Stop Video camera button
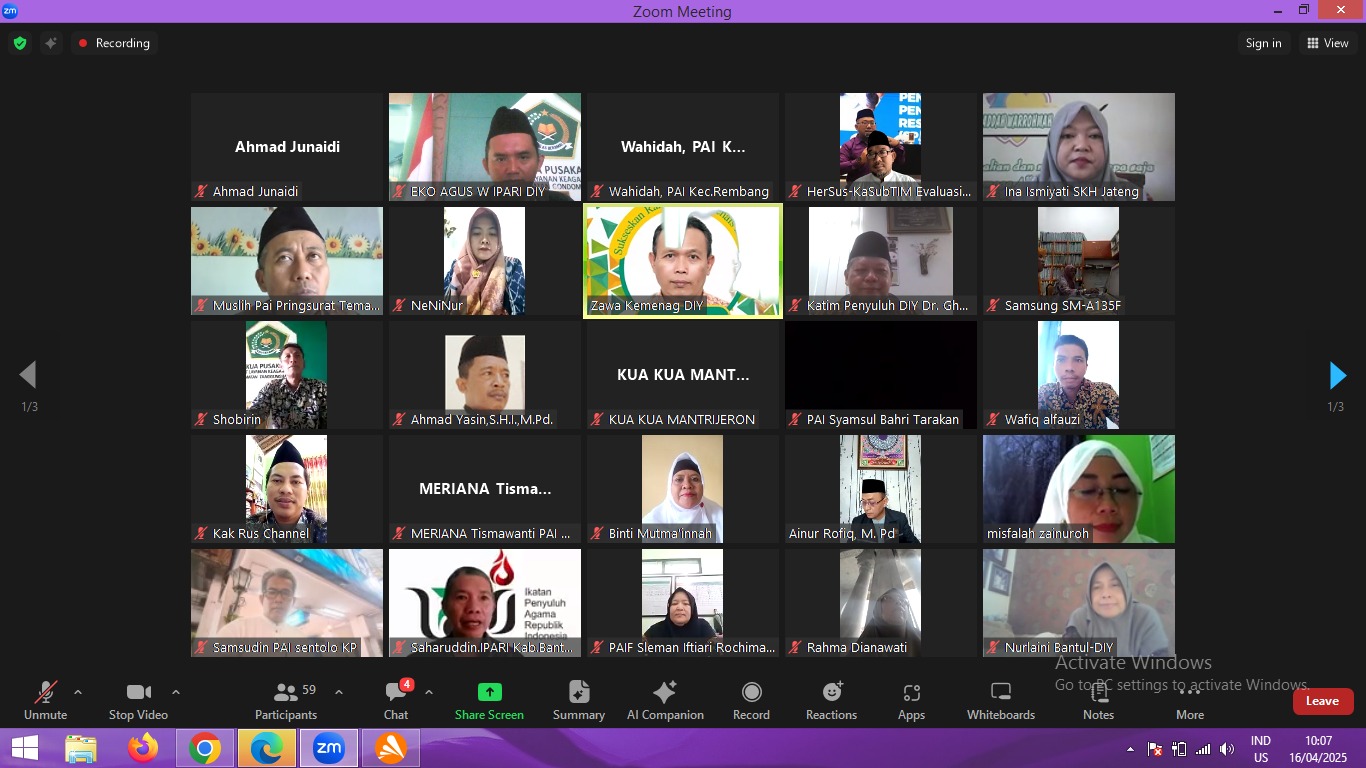This screenshot has height=768, width=1366. pos(138,700)
